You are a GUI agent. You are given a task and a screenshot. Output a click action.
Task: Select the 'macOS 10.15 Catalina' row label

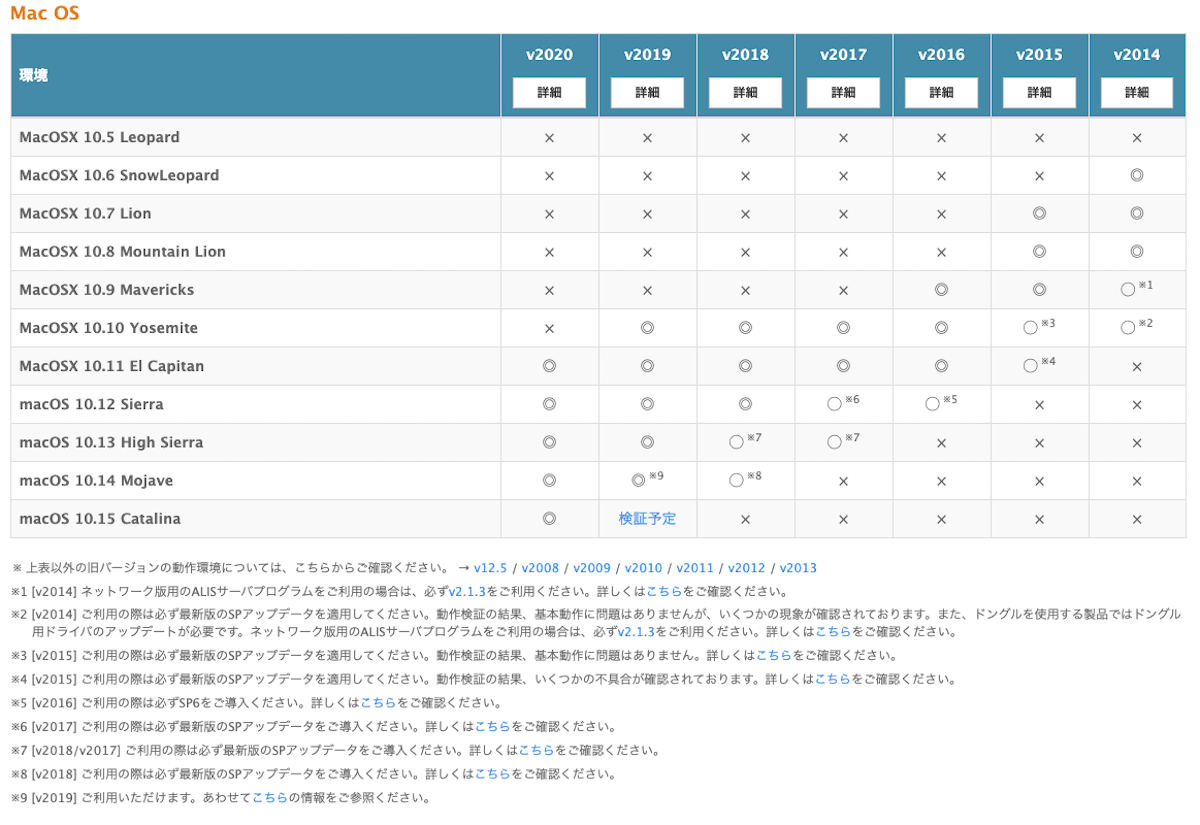100,519
